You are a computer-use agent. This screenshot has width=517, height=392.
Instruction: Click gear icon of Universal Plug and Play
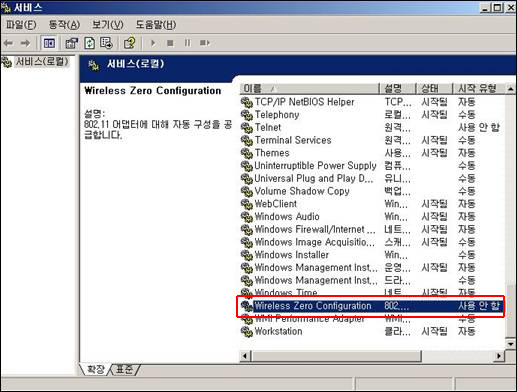tap(247, 178)
